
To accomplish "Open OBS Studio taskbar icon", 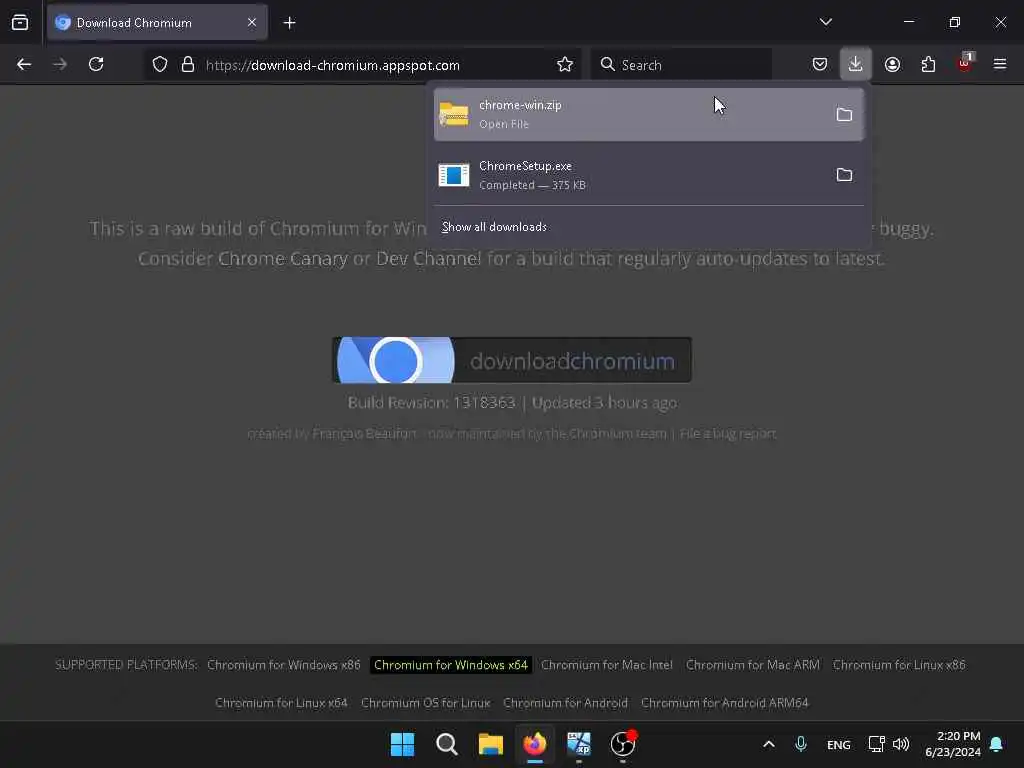I will pos(623,744).
